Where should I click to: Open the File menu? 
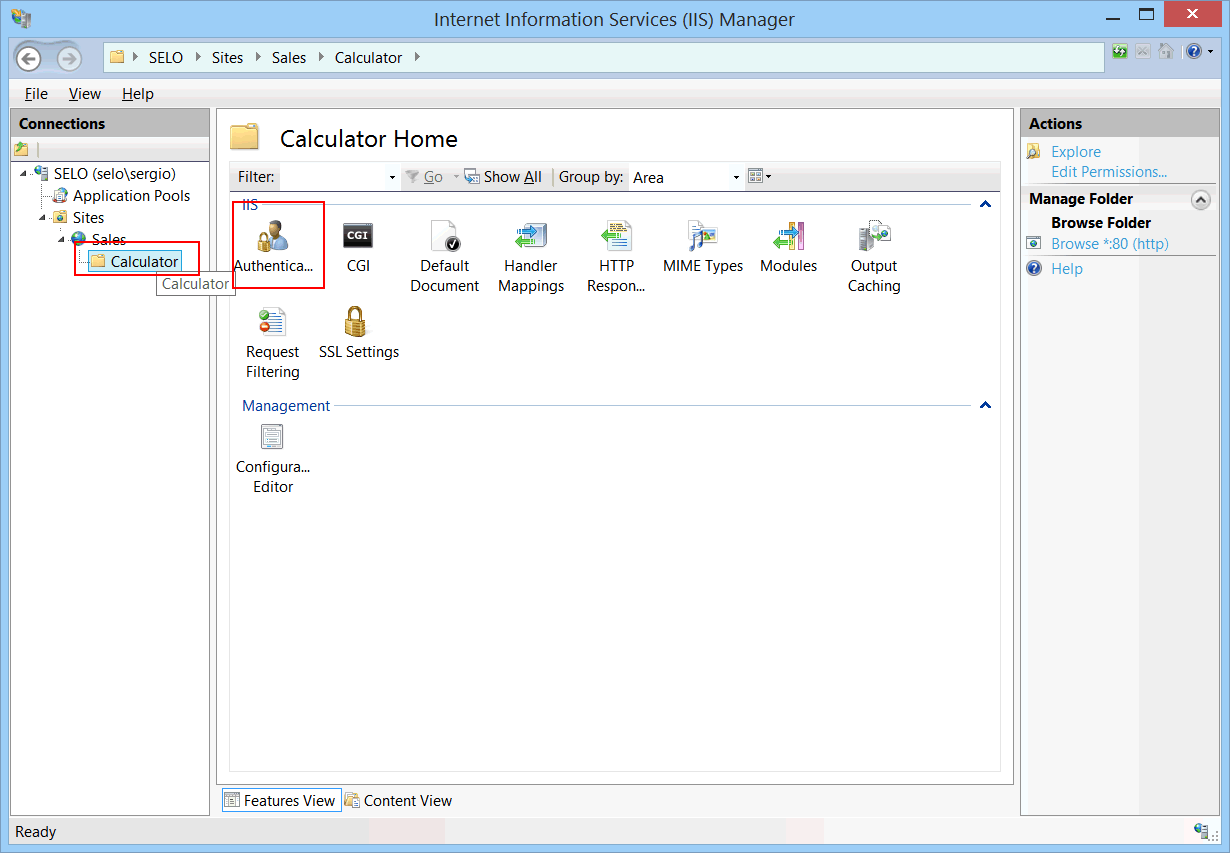click(x=36, y=94)
